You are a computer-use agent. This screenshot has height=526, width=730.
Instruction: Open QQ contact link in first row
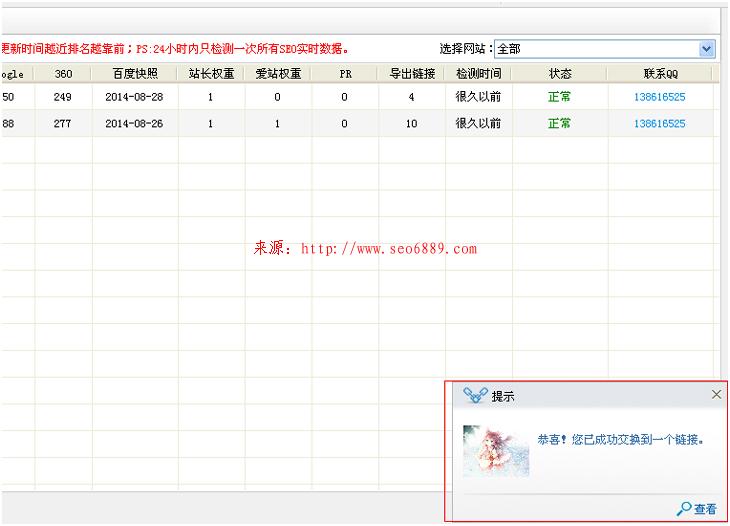point(660,97)
